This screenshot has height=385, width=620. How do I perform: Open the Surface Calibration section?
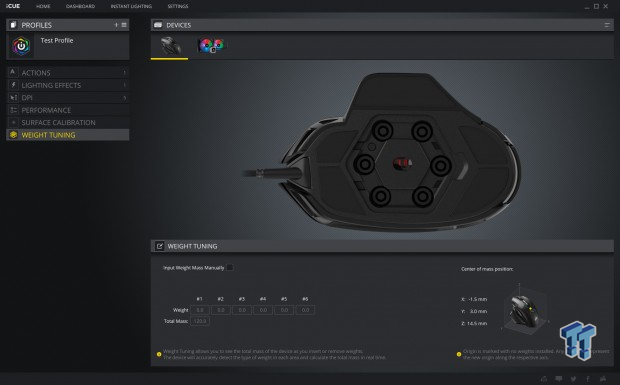[68, 123]
